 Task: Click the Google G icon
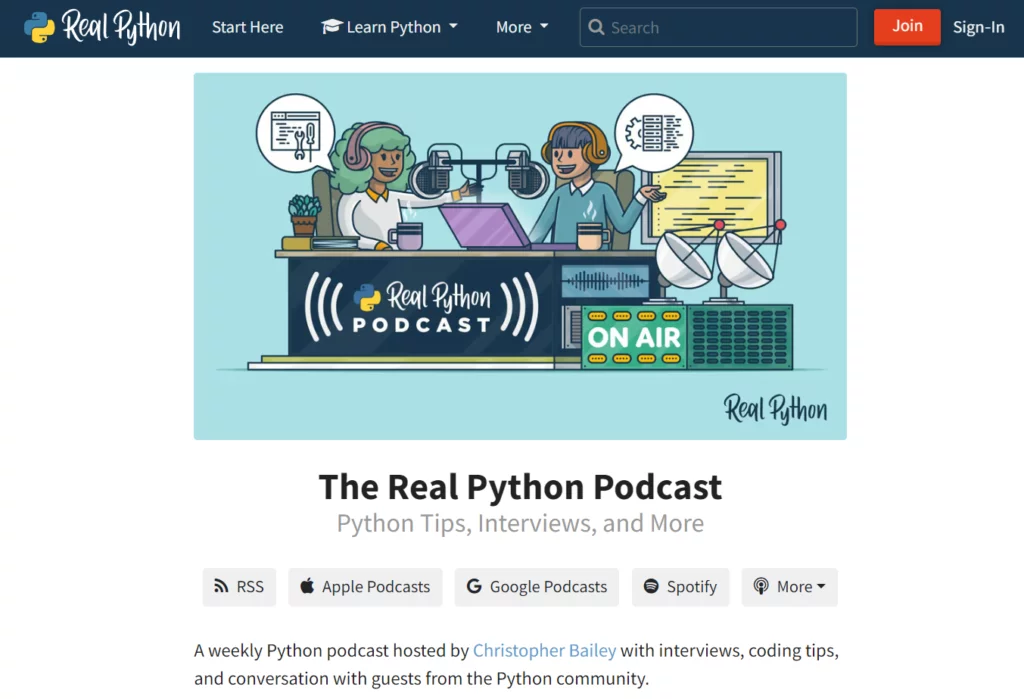(474, 586)
